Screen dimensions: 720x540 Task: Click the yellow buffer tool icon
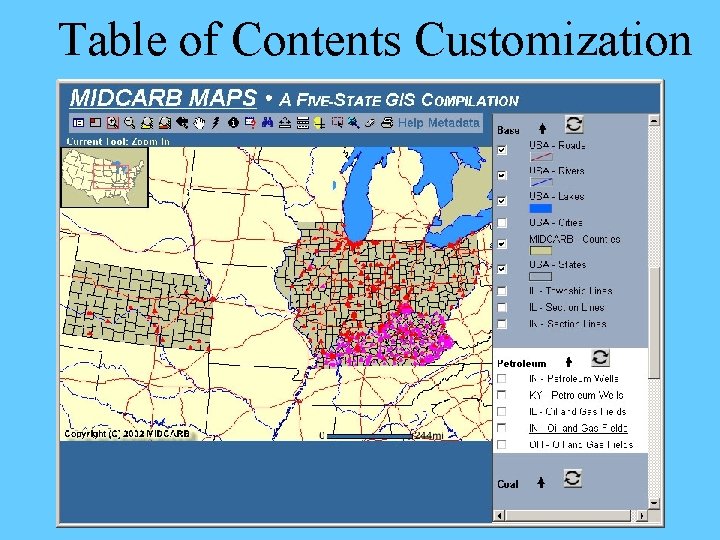pyautogui.click(x=320, y=123)
